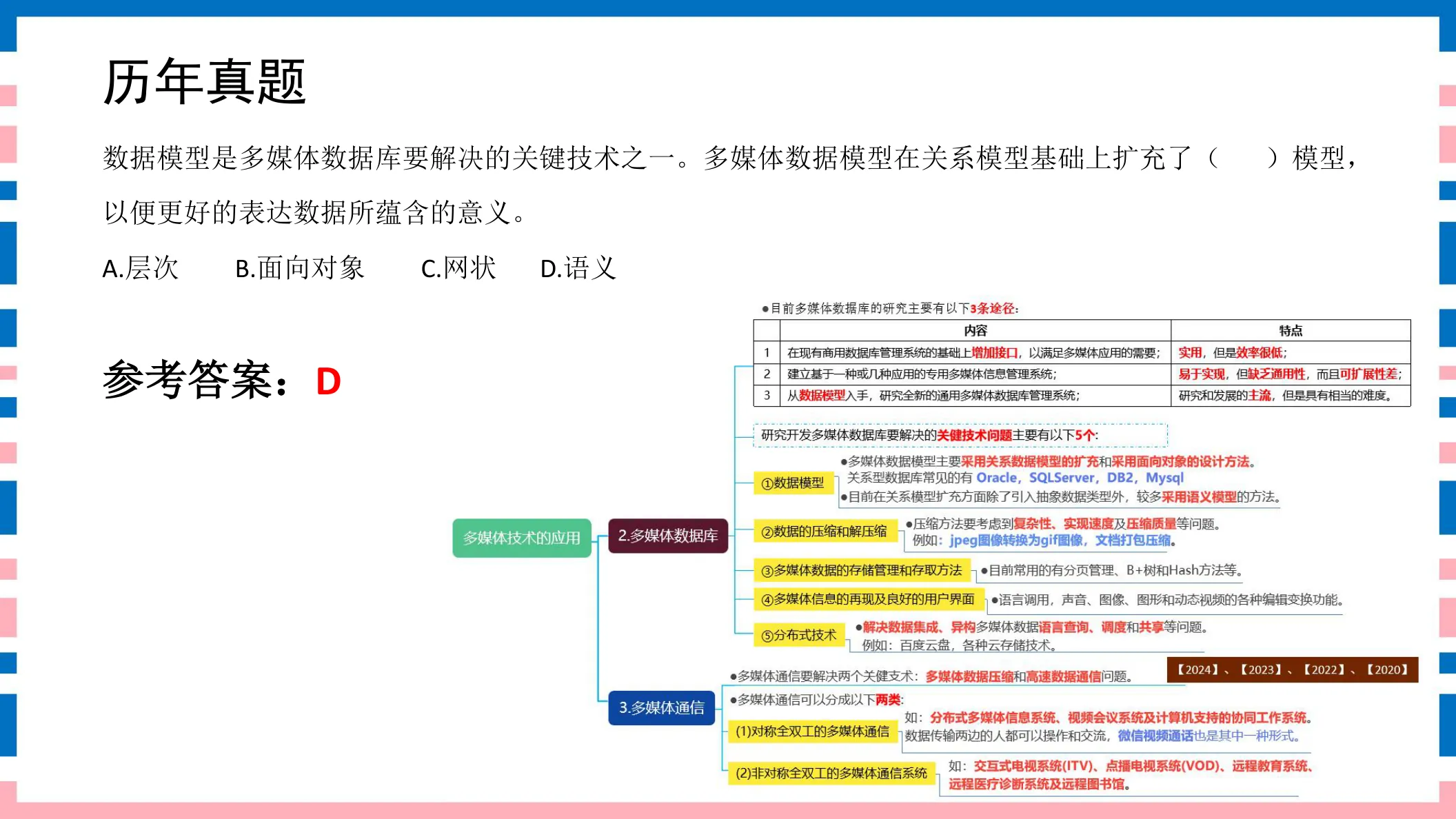Click the (1)对称全双工的多媒体通信 node
This screenshot has height=819, width=1456.
point(813,731)
